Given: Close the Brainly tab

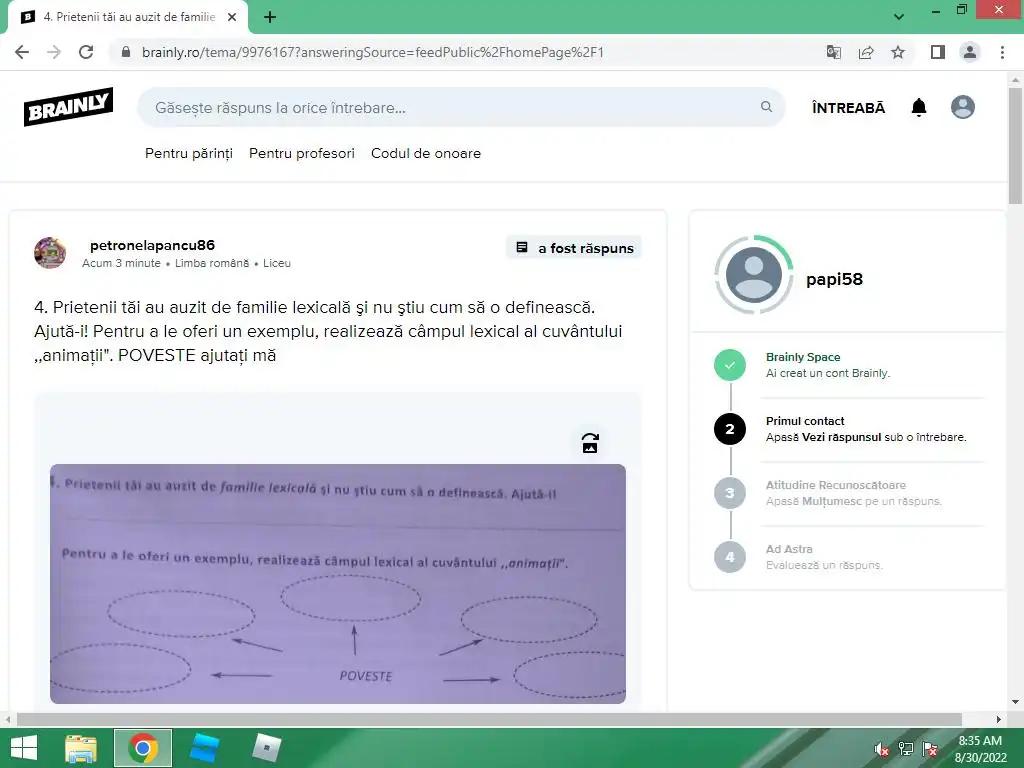Looking at the screenshot, I should (x=232, y=18).
